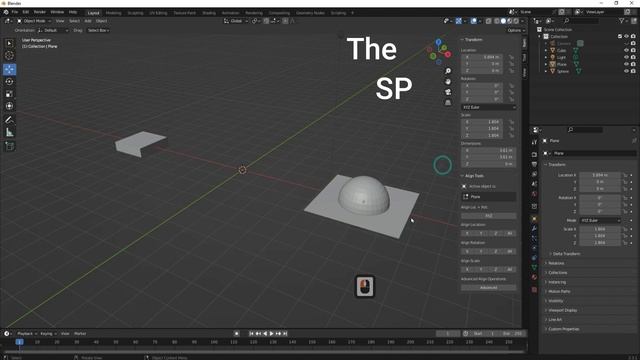
Task: Open the XYZ Euler mode dropdown in sidebar
Action: [489, 107]
